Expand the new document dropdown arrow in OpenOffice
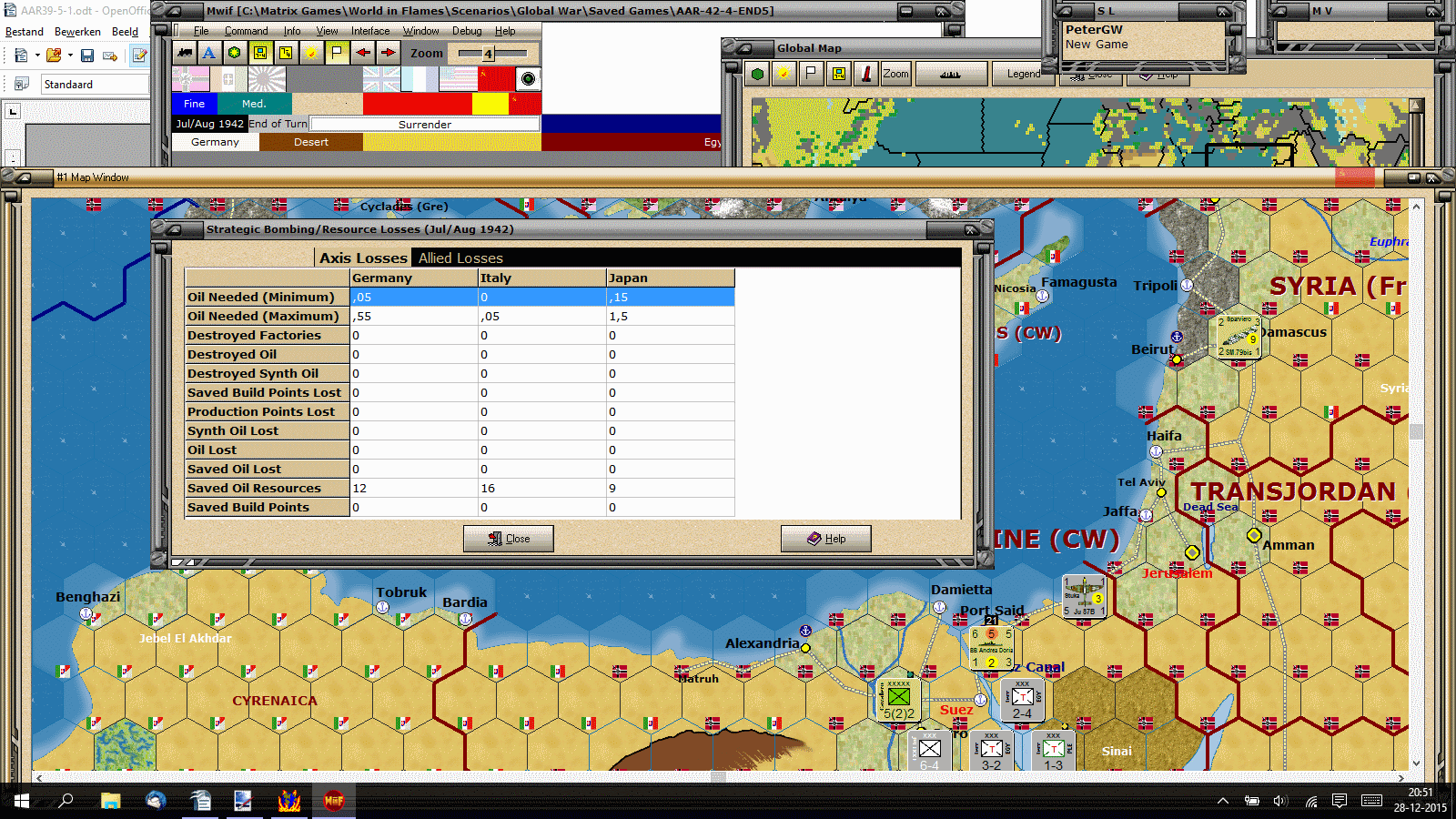This screenshot has width=1456, height=819. click(x=37, y=56)
